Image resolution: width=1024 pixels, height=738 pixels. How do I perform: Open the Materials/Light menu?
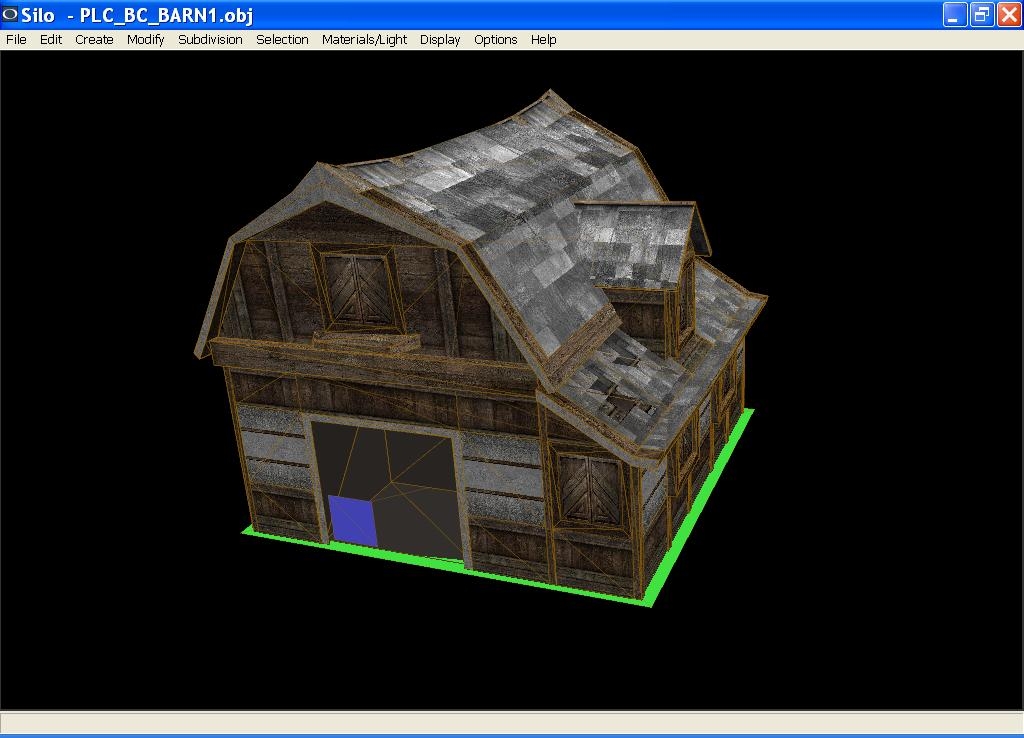(364, 40)
